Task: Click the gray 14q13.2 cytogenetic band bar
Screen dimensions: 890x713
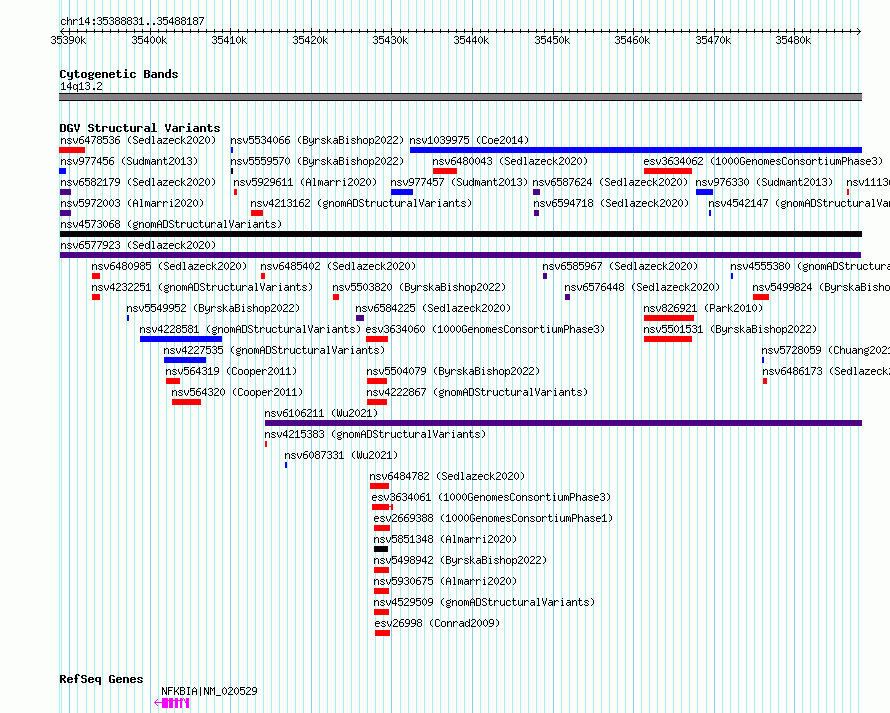Action: (x=460, y=97)
